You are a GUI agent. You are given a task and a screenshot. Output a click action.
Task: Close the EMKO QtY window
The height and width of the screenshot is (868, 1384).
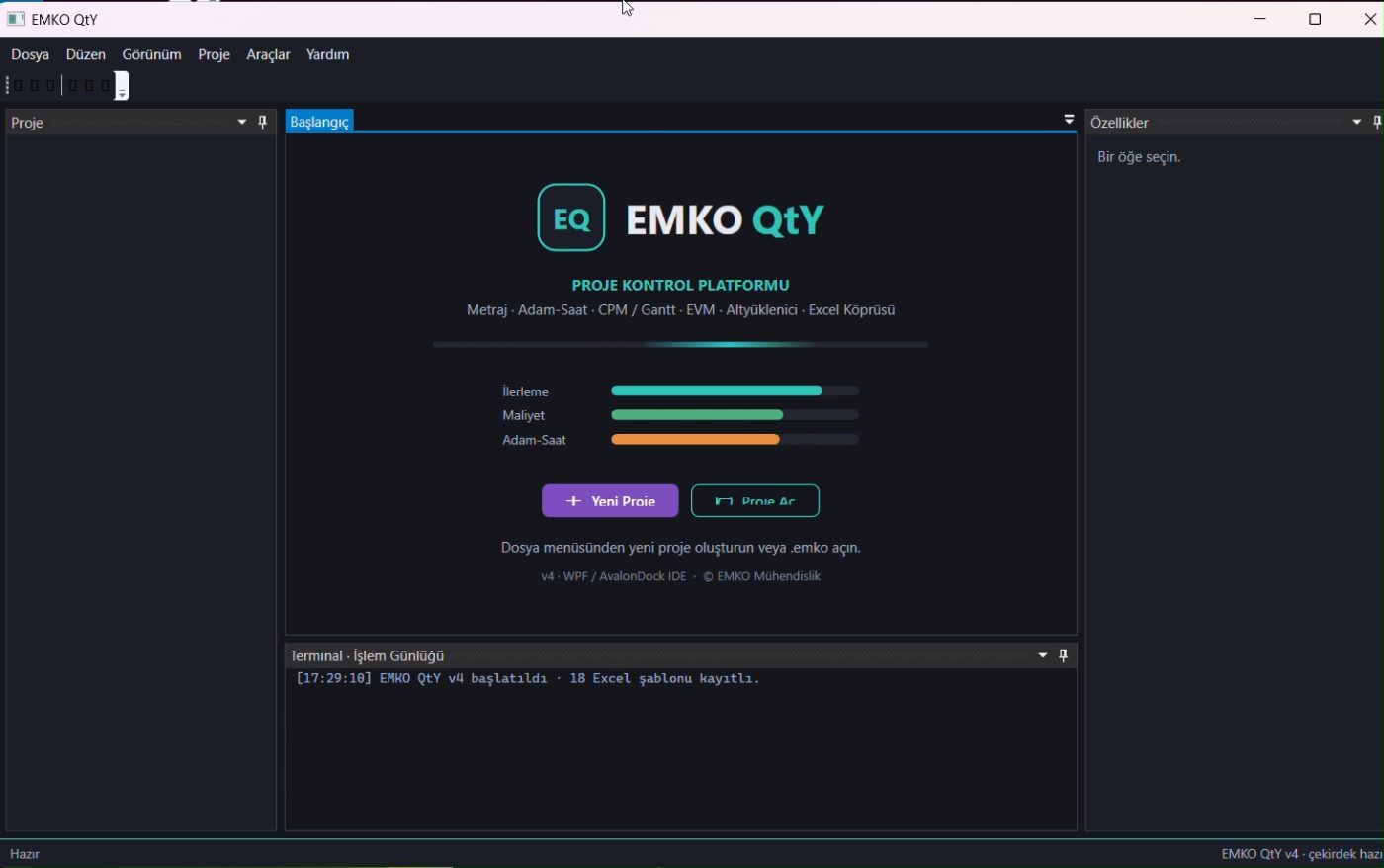[x=1369, y=19]
